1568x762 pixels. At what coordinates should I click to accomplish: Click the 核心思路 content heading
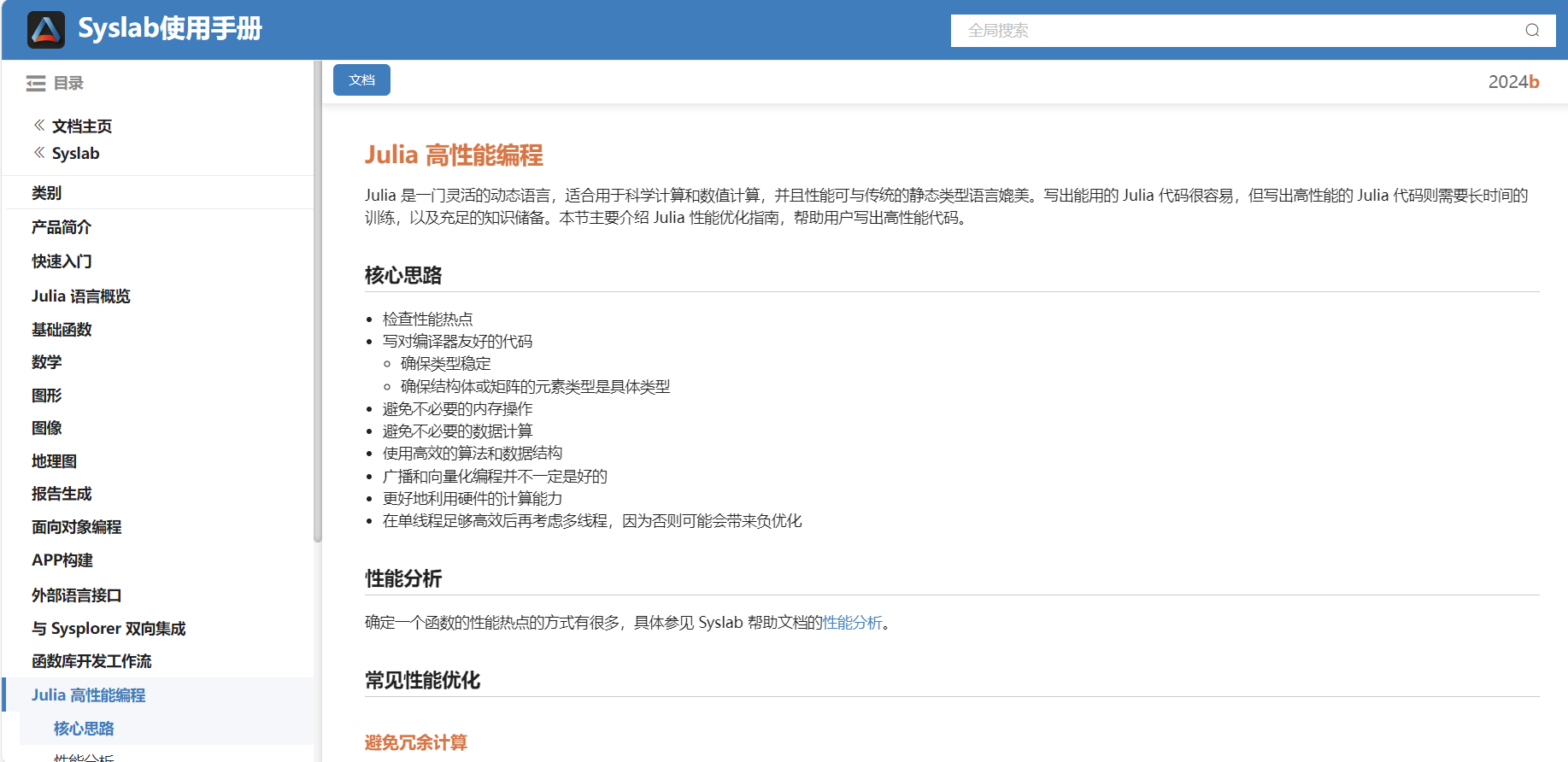coord(403,276)
